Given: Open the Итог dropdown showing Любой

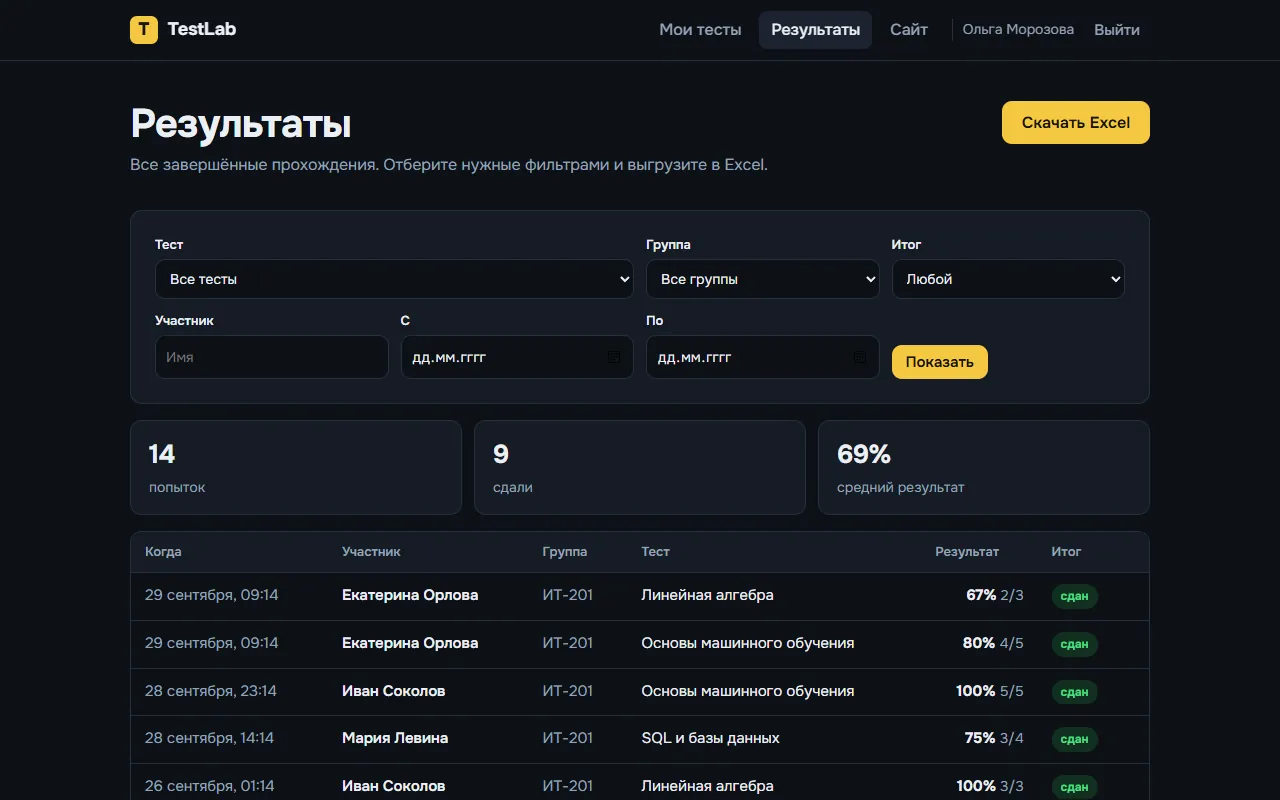Looking at the screenshot, I should point(1008,279).
